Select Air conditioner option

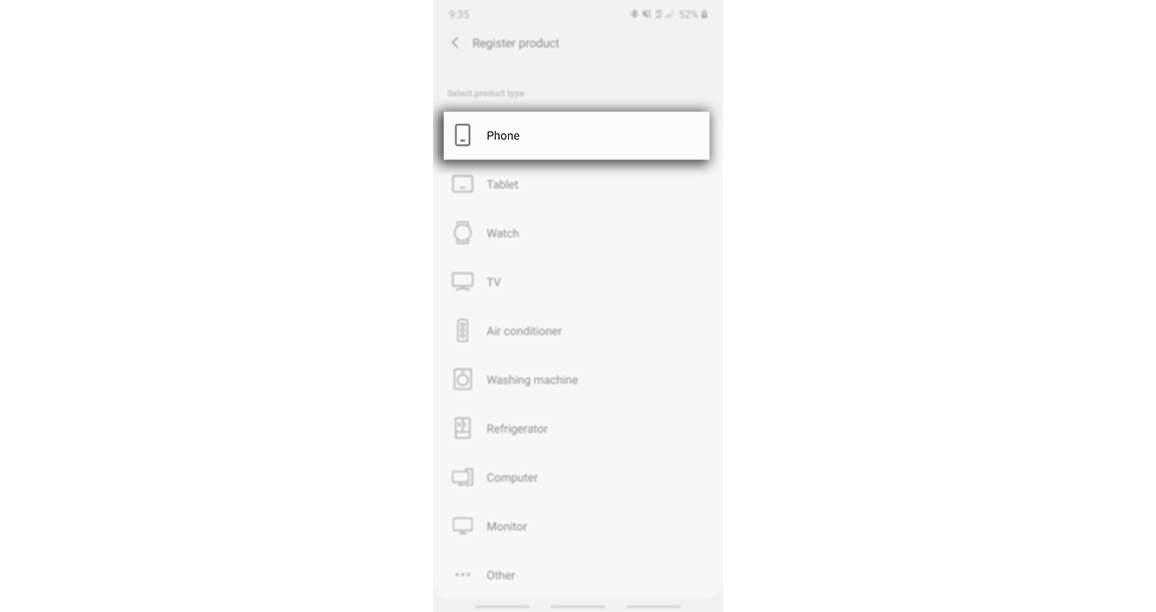577,331
